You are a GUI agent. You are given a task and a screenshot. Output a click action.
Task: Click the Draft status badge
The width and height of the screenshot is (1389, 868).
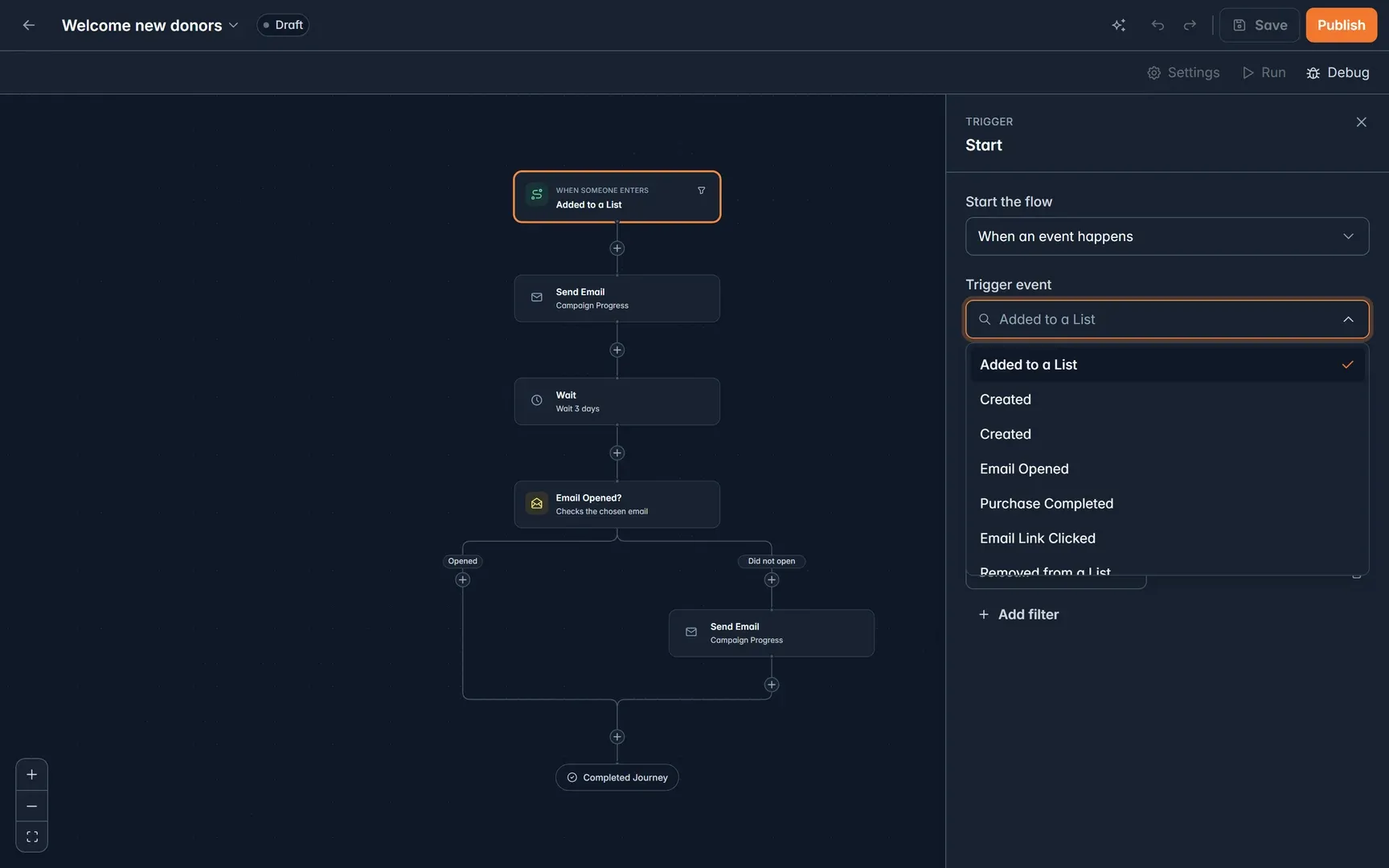pos(283,25)
